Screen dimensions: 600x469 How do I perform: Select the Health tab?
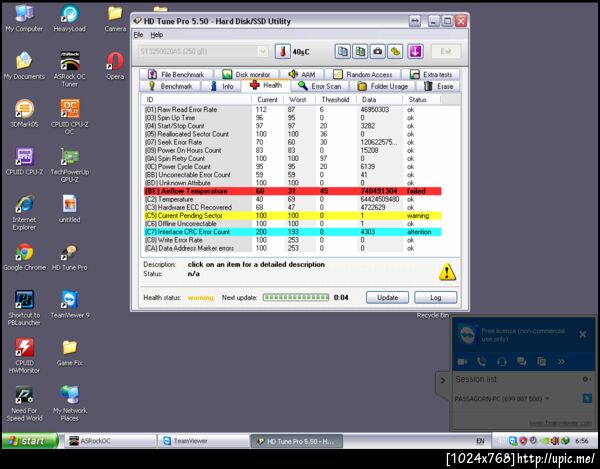click(x=266, y=85)
